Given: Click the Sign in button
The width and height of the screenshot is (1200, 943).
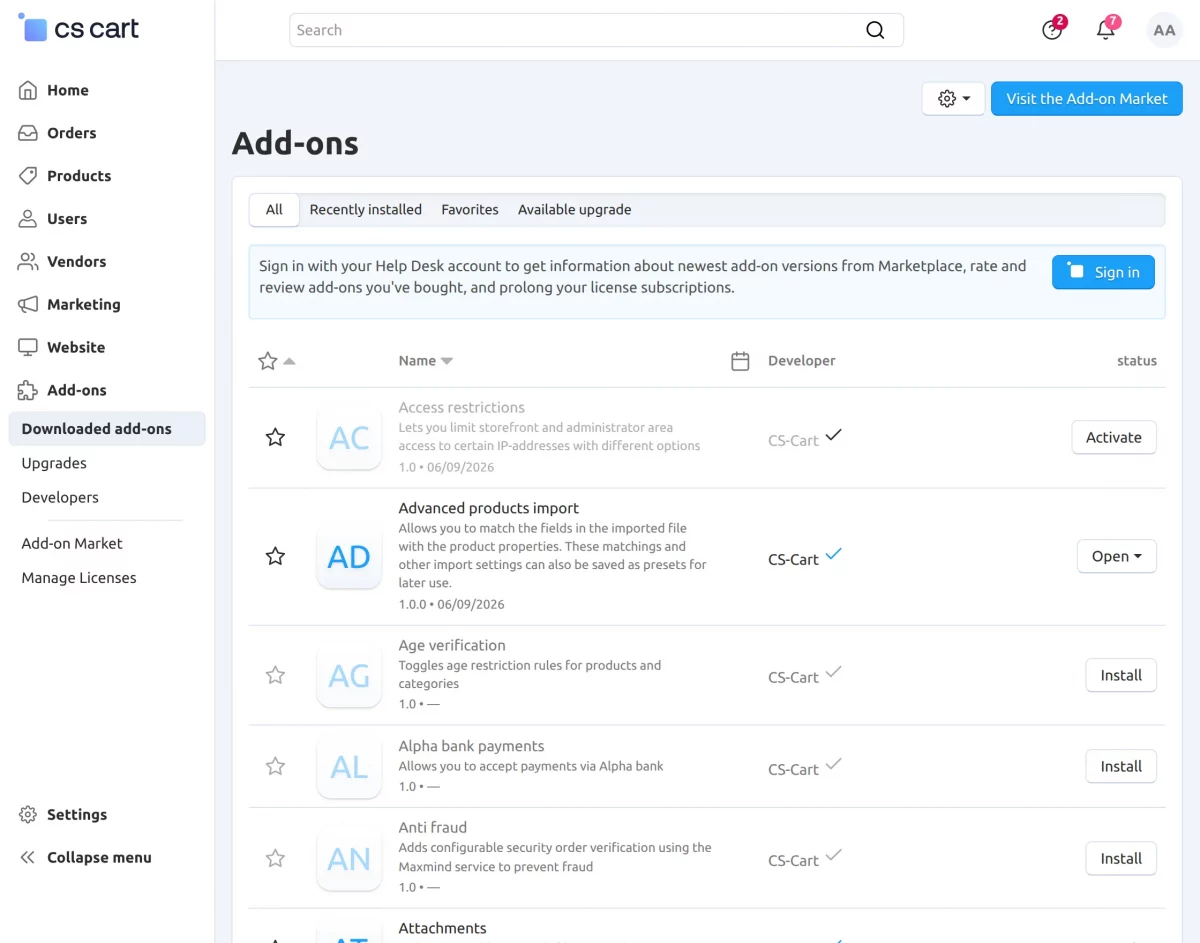Looking at the screenshot, I should click(1103, 272).
